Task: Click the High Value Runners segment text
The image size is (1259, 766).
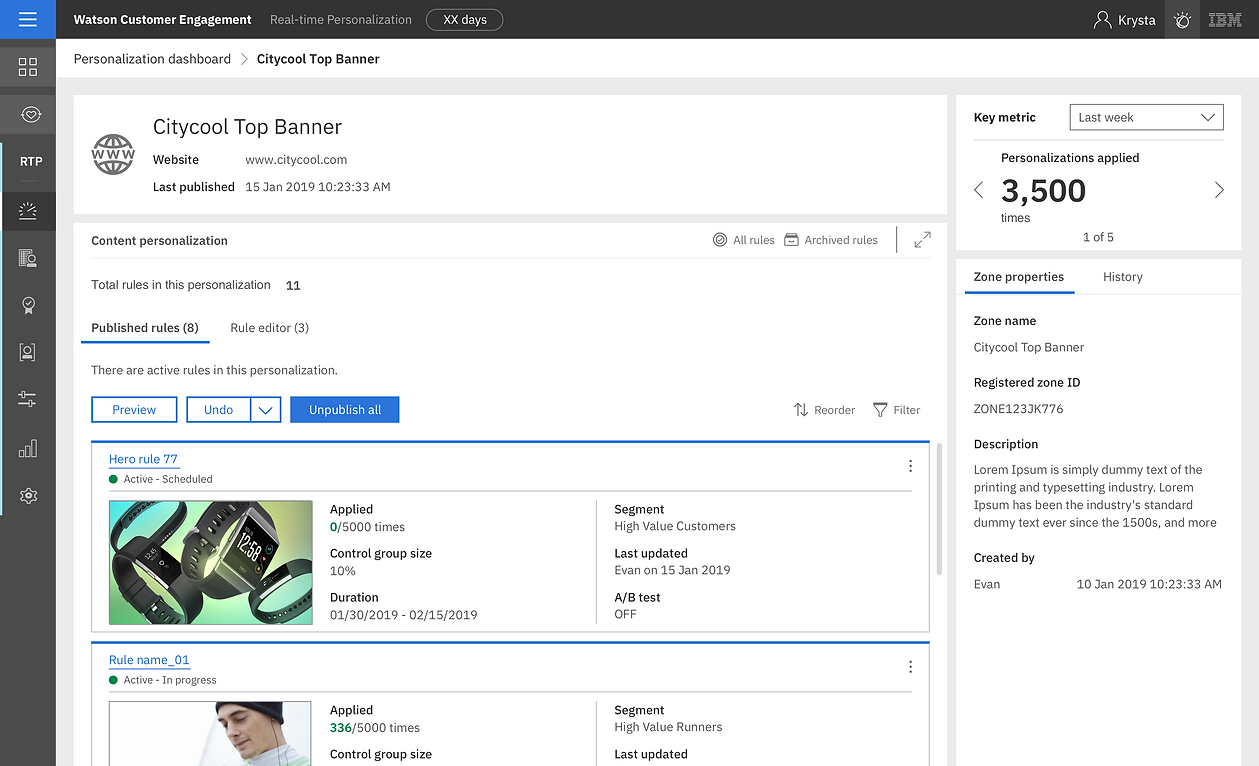Action: [x=668, y=727]
